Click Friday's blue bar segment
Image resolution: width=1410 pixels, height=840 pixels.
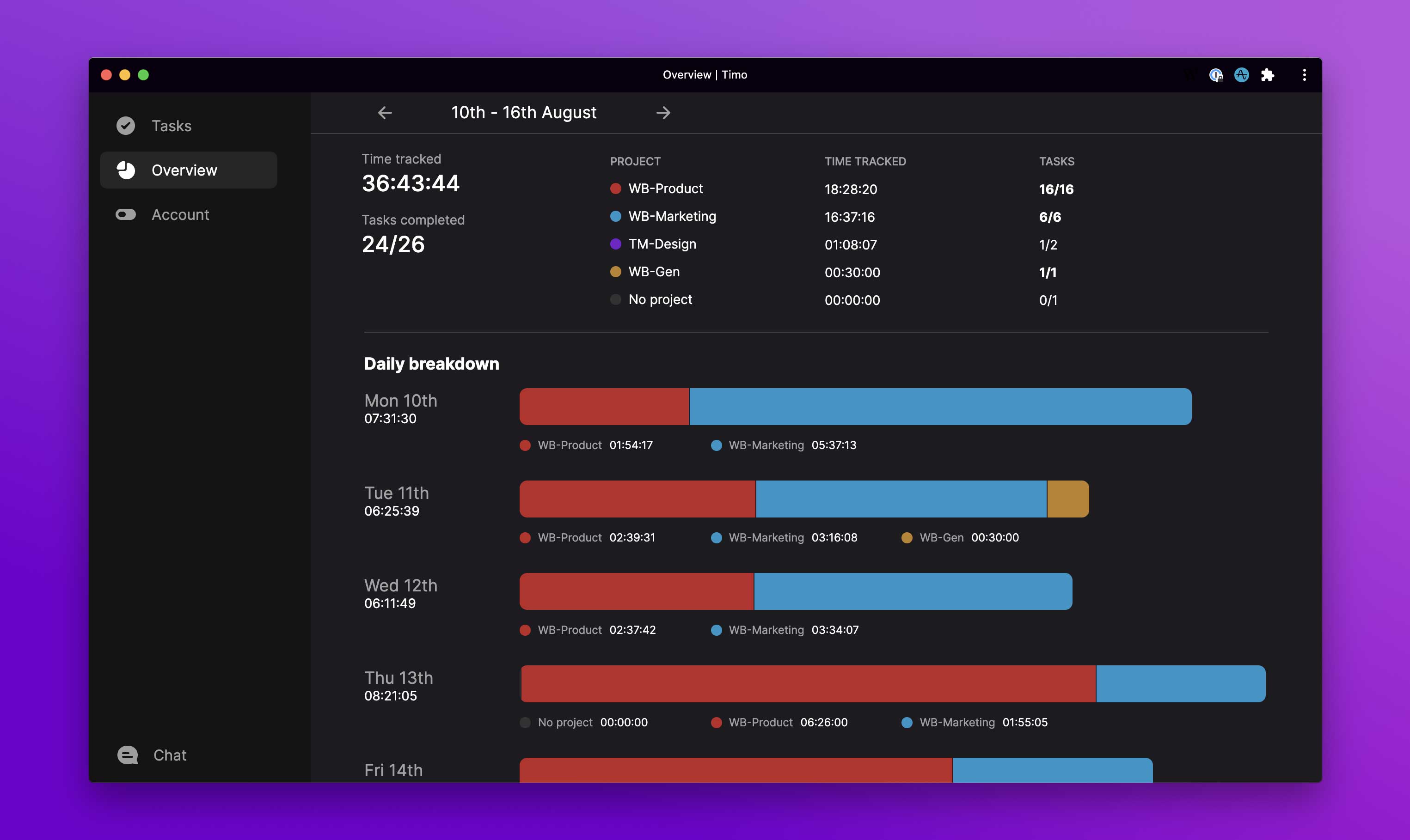1053,770
